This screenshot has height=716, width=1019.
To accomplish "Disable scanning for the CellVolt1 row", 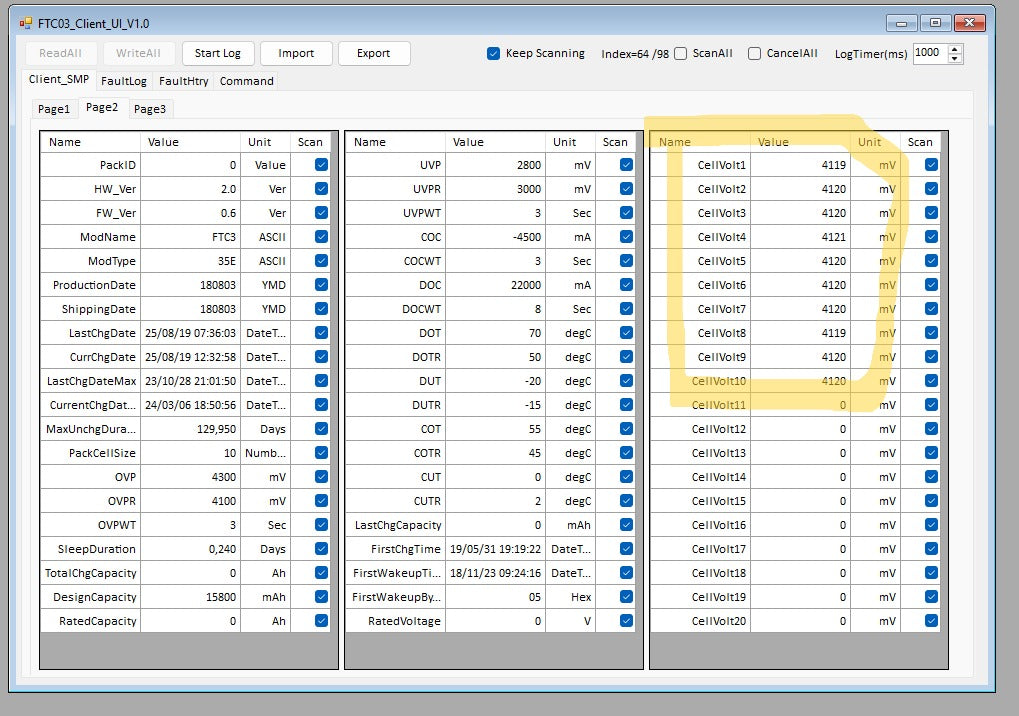I will tap(931, 164).
